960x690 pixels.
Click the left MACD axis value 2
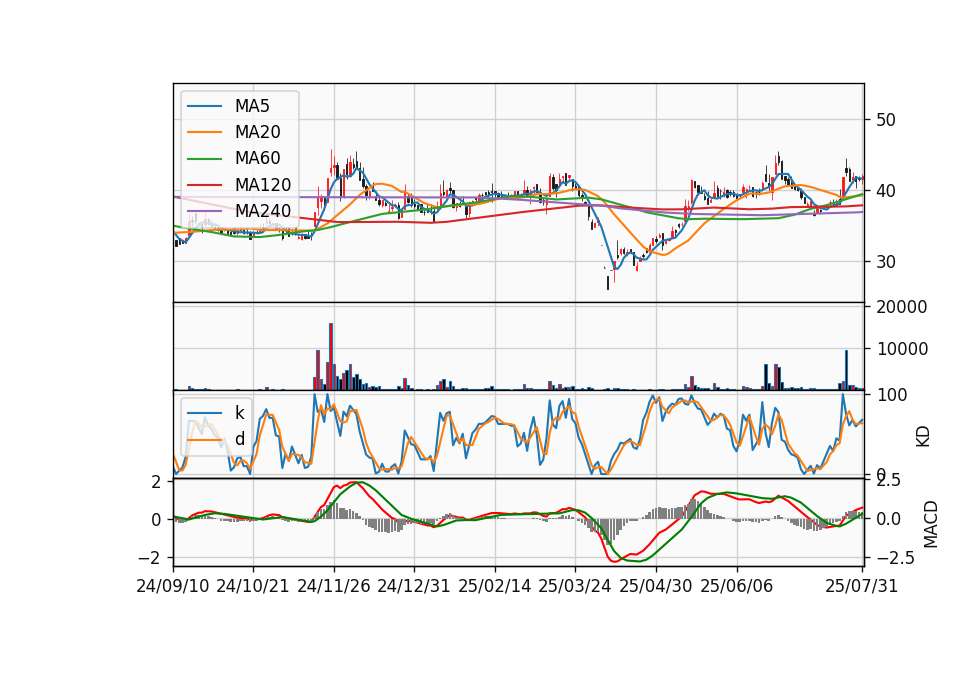click(x=156, y=482)
